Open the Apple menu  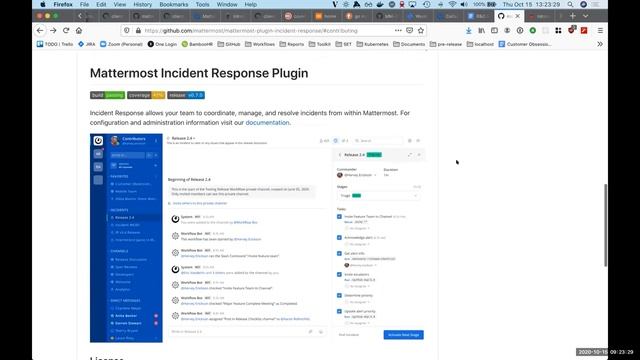[x=42, y=4]
